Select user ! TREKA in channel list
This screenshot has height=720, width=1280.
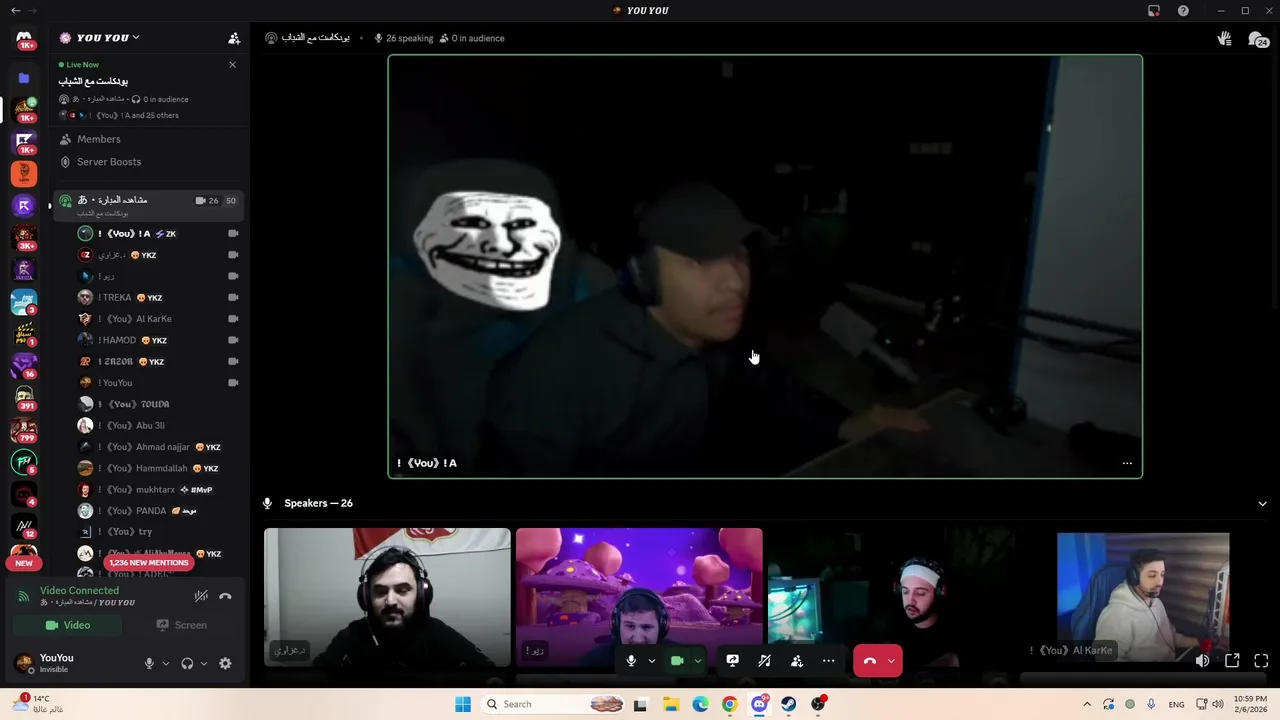(160, 297)
